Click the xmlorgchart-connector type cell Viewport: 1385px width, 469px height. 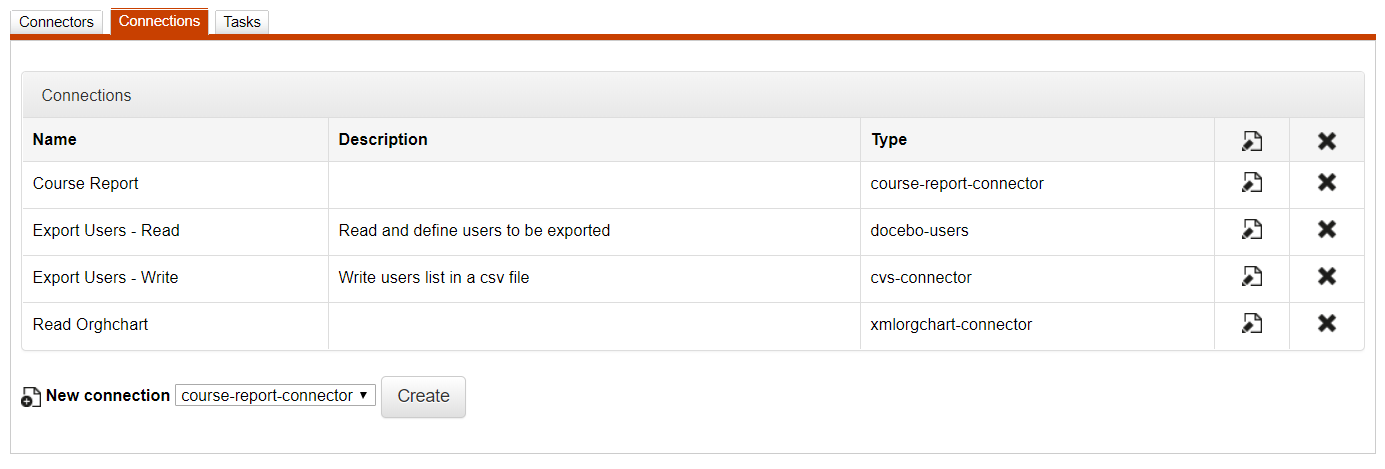pyautogui.click(x=951, y=325)
